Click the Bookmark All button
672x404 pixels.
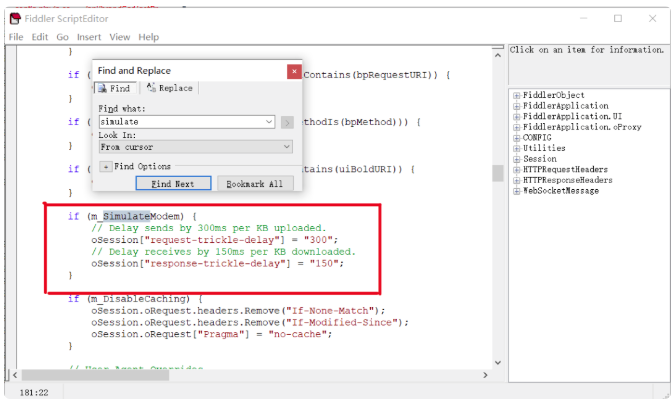coord(255,183)
